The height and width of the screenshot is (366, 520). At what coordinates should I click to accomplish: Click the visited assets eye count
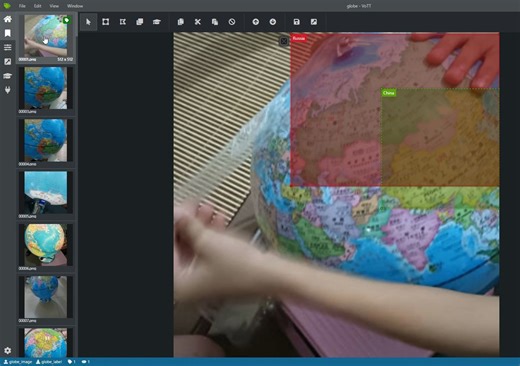[x=86, y=362]
